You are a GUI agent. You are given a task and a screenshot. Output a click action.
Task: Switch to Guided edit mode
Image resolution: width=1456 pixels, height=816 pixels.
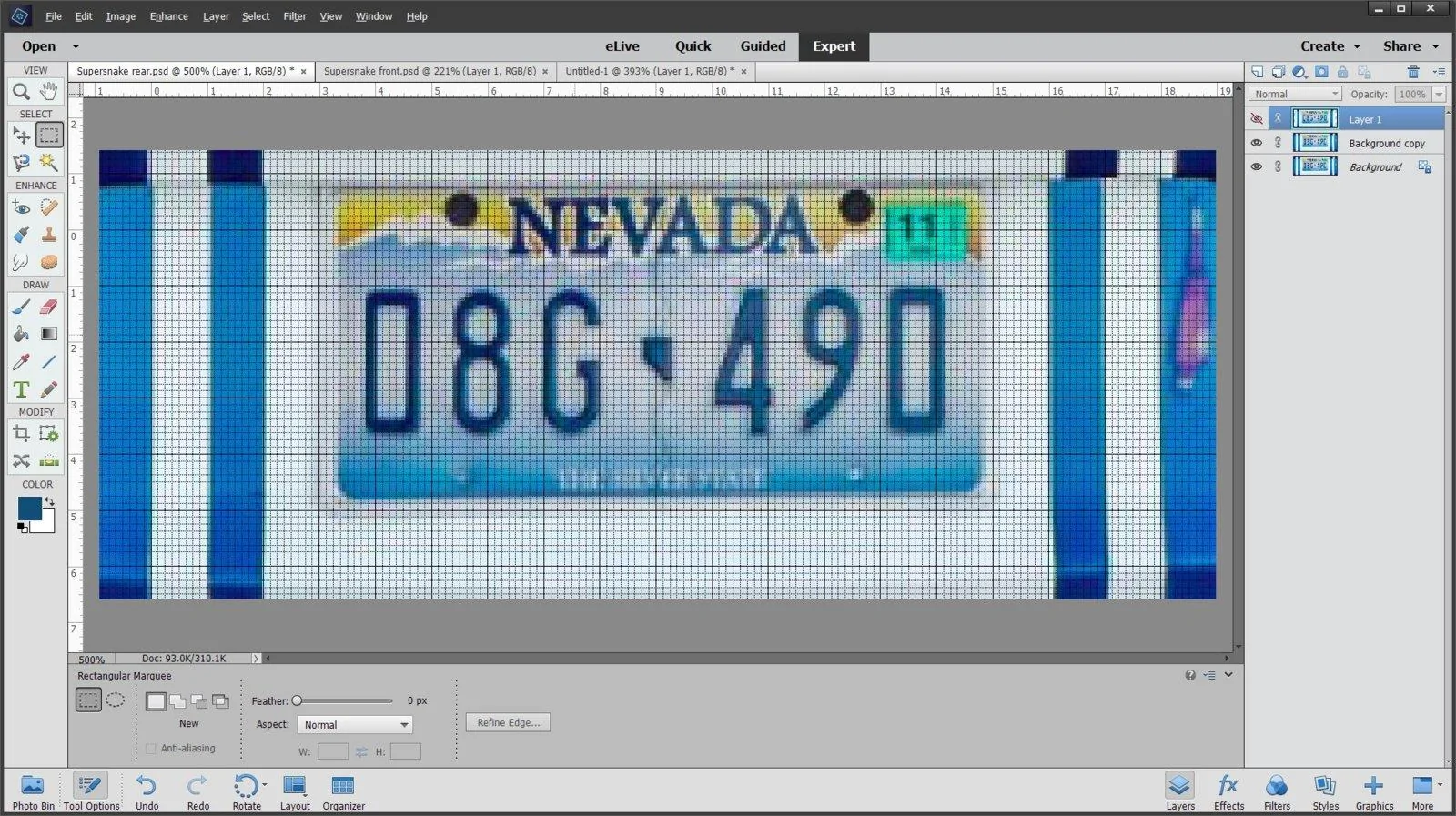763,46
